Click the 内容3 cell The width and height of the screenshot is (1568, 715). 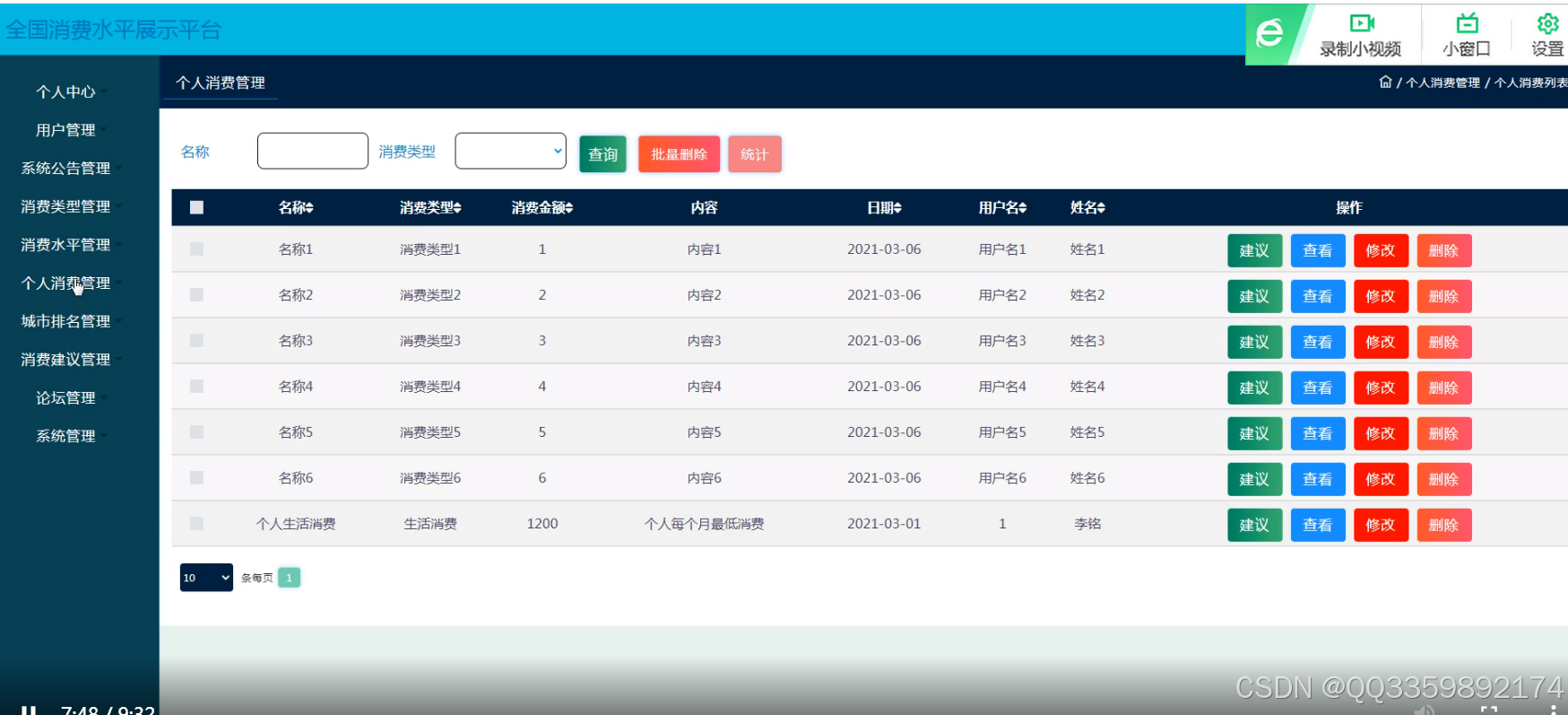coord(705,341)
